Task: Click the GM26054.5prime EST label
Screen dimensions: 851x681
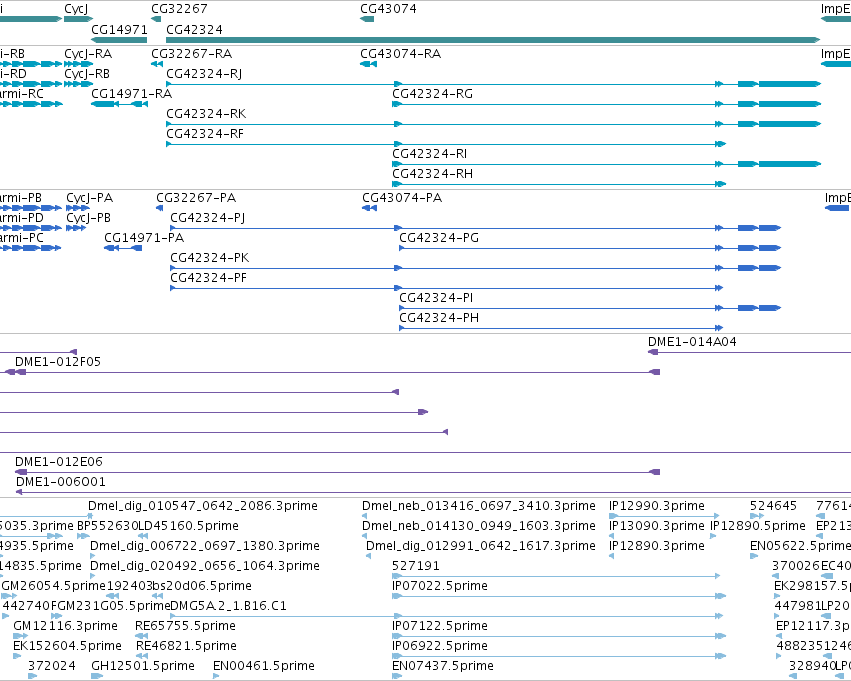Action: pos(54,587)
